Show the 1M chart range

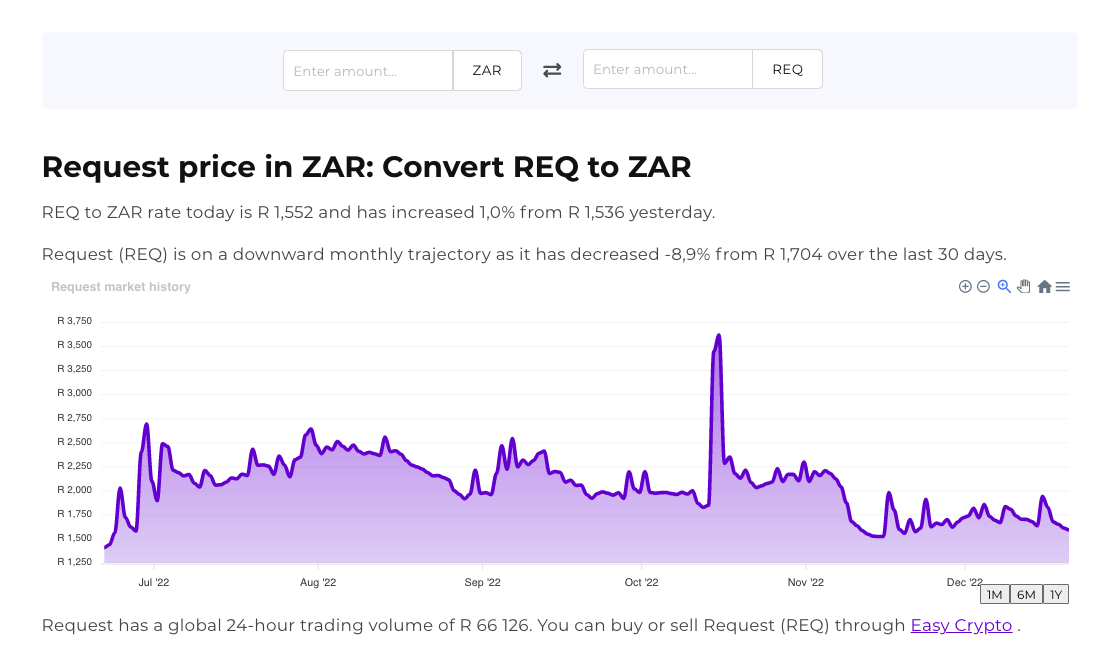(x=994, y=595)
